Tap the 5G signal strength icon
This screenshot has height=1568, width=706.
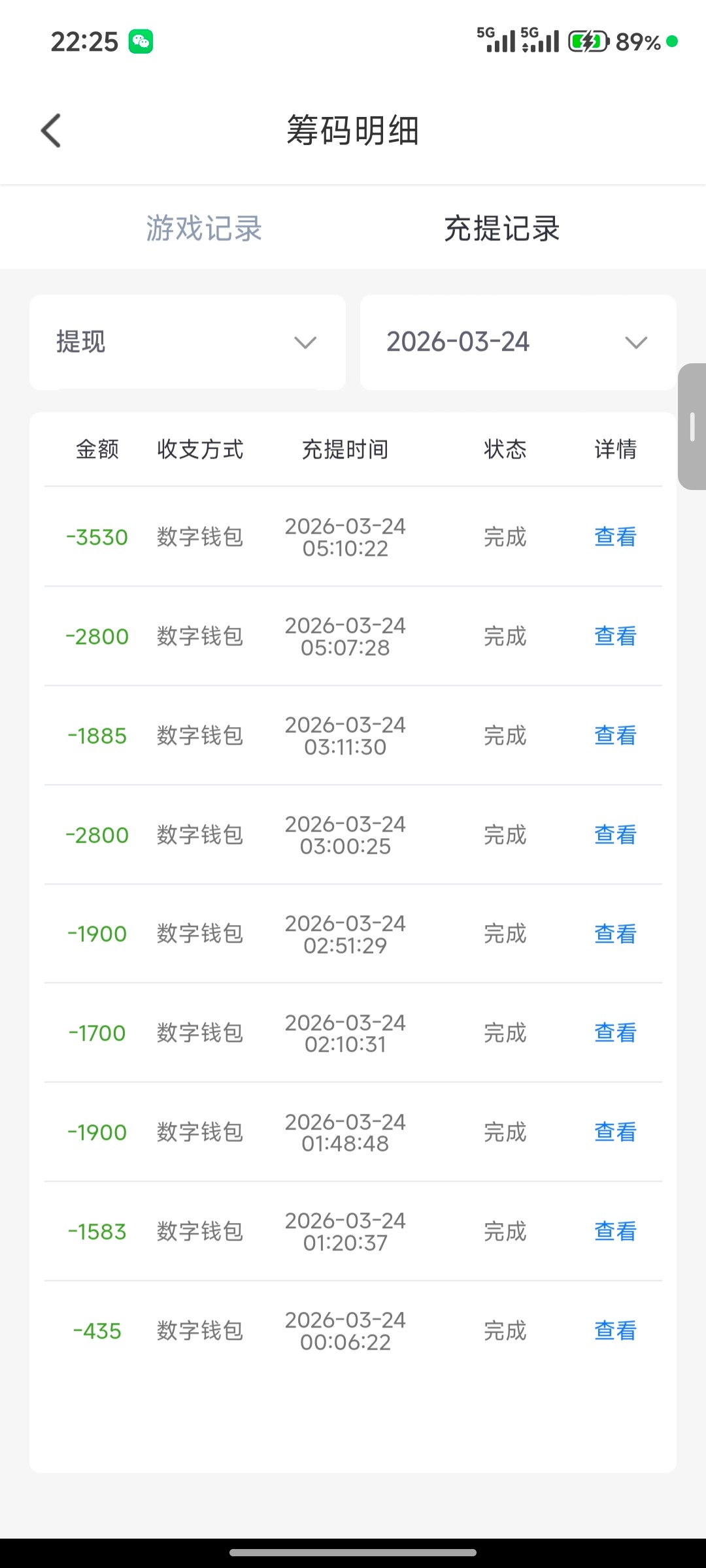point(496,41)
